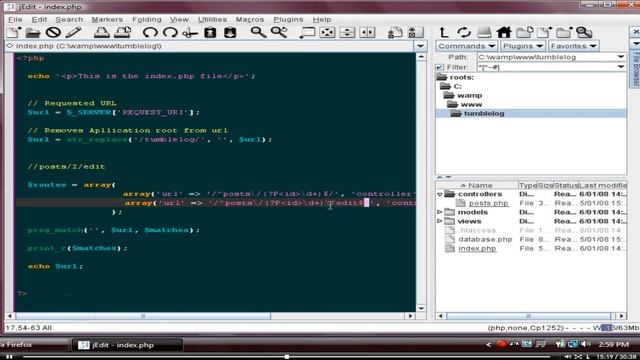This screenshot has width=640, height=360.
Task: Paste with the clipboard-down icon
Action: pos(230,32)
